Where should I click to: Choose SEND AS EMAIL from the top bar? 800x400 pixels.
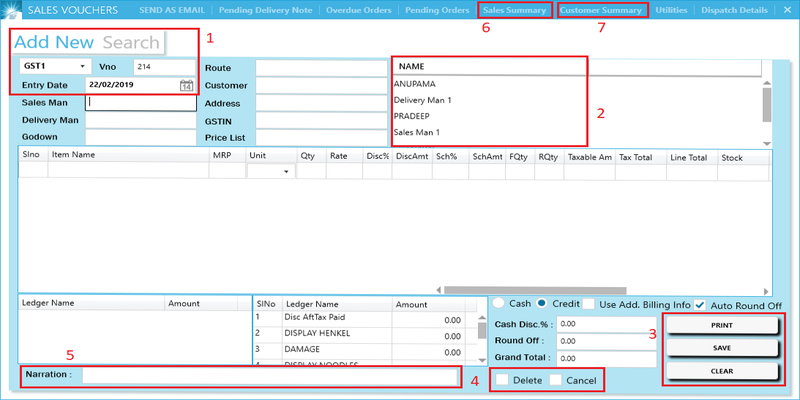[x=172, y=10]
